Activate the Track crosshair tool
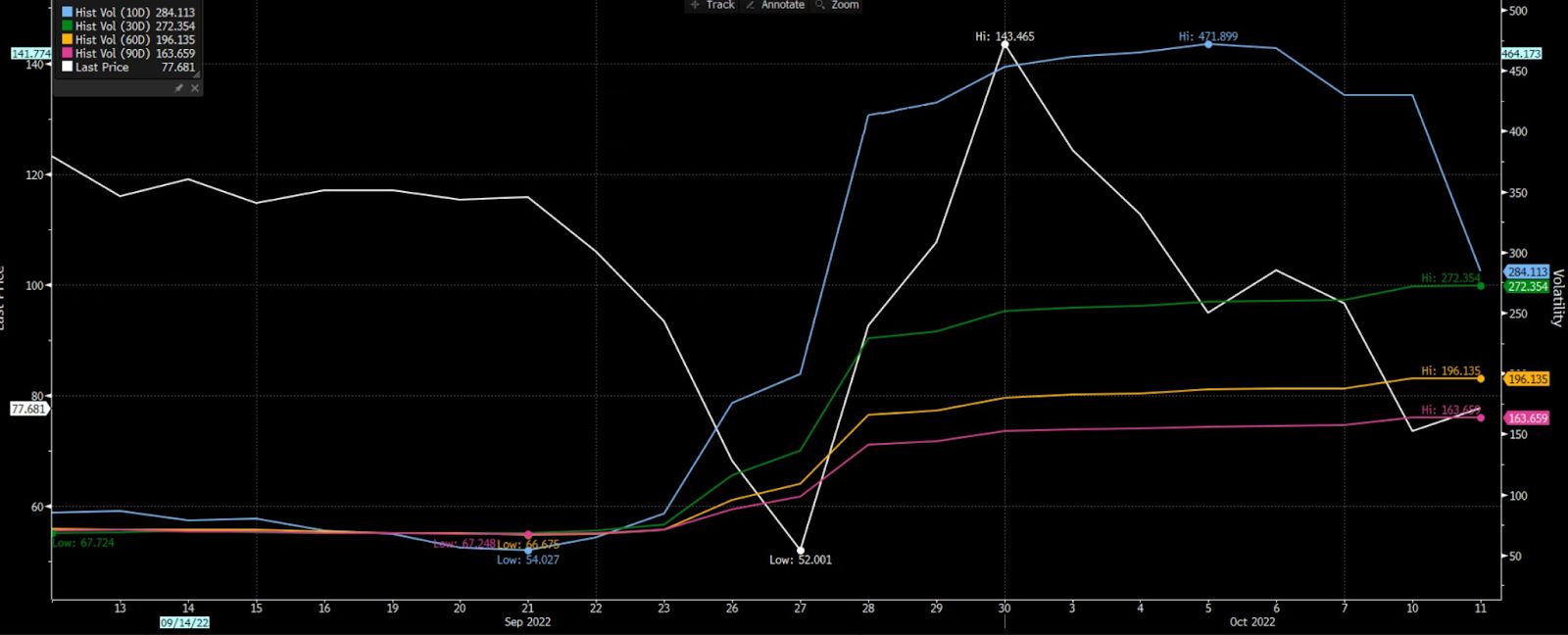This screenshot has width=1568, height=635. (712, 5)
